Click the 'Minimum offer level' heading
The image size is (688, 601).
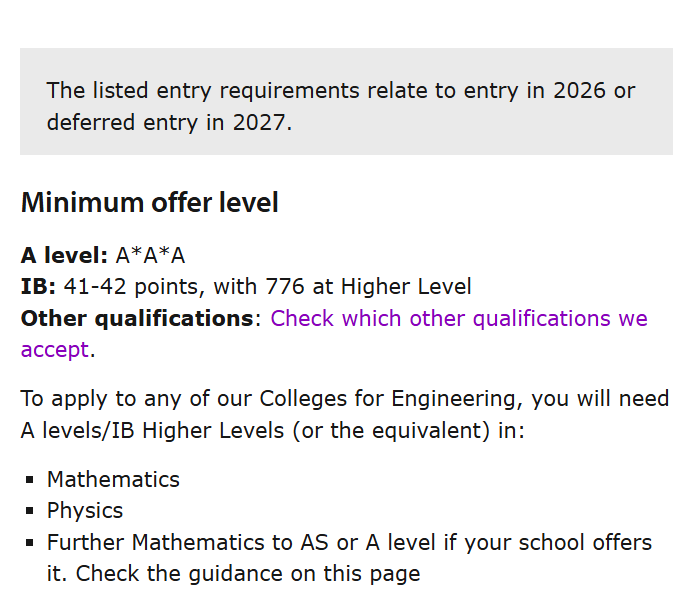click(x=149, y=203)
